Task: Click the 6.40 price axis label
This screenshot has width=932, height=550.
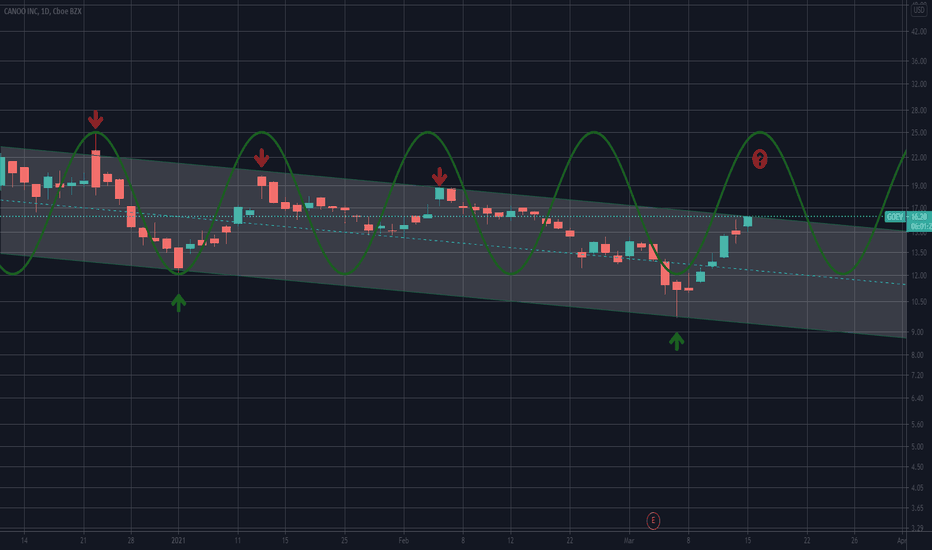Action: coord(919,398)
